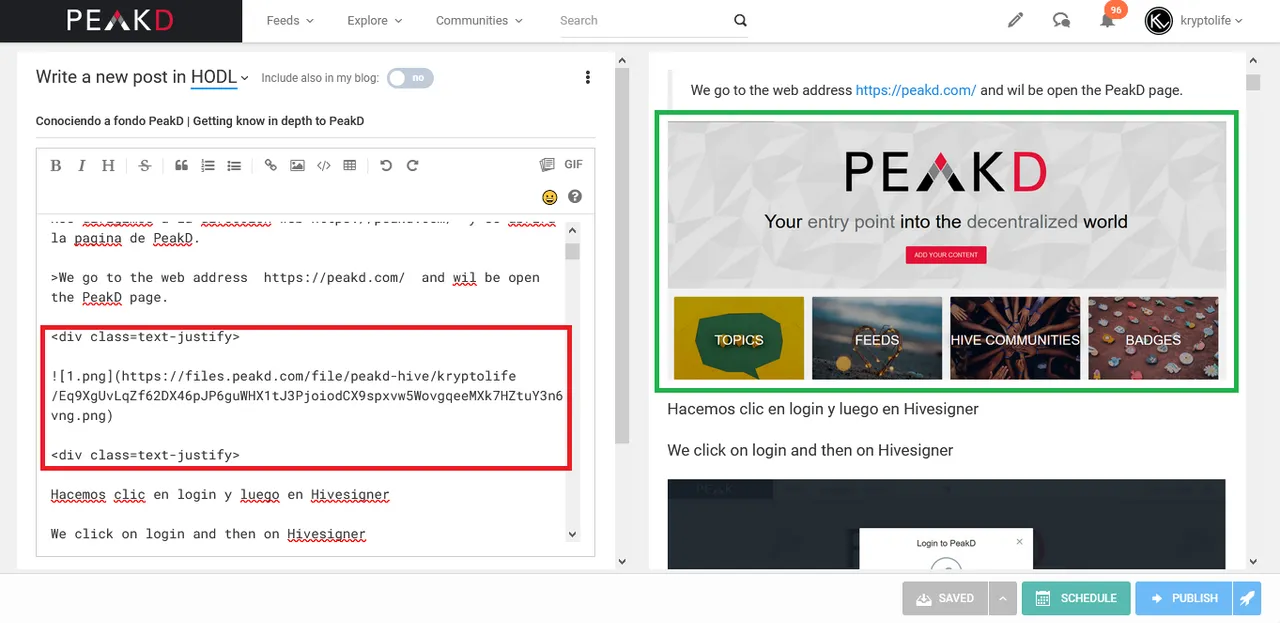The image size is (1280, 623).
Task: Open the GIF picker
Action: pyautogui.click(x=573, y=165)
